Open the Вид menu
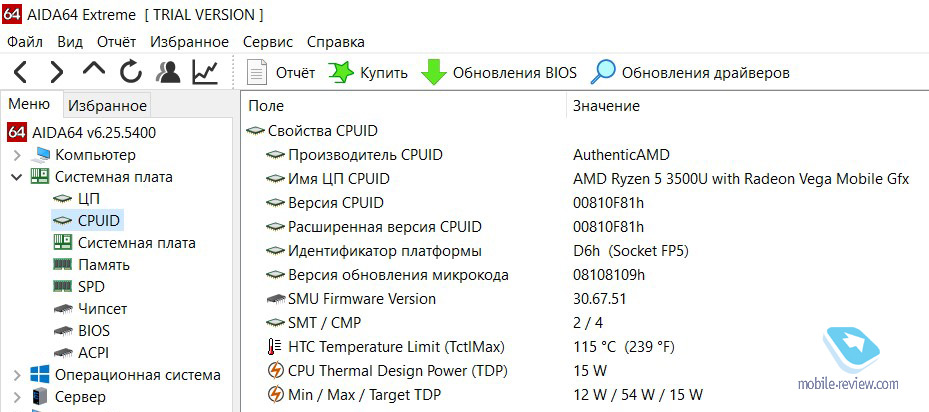 [70, 42]
